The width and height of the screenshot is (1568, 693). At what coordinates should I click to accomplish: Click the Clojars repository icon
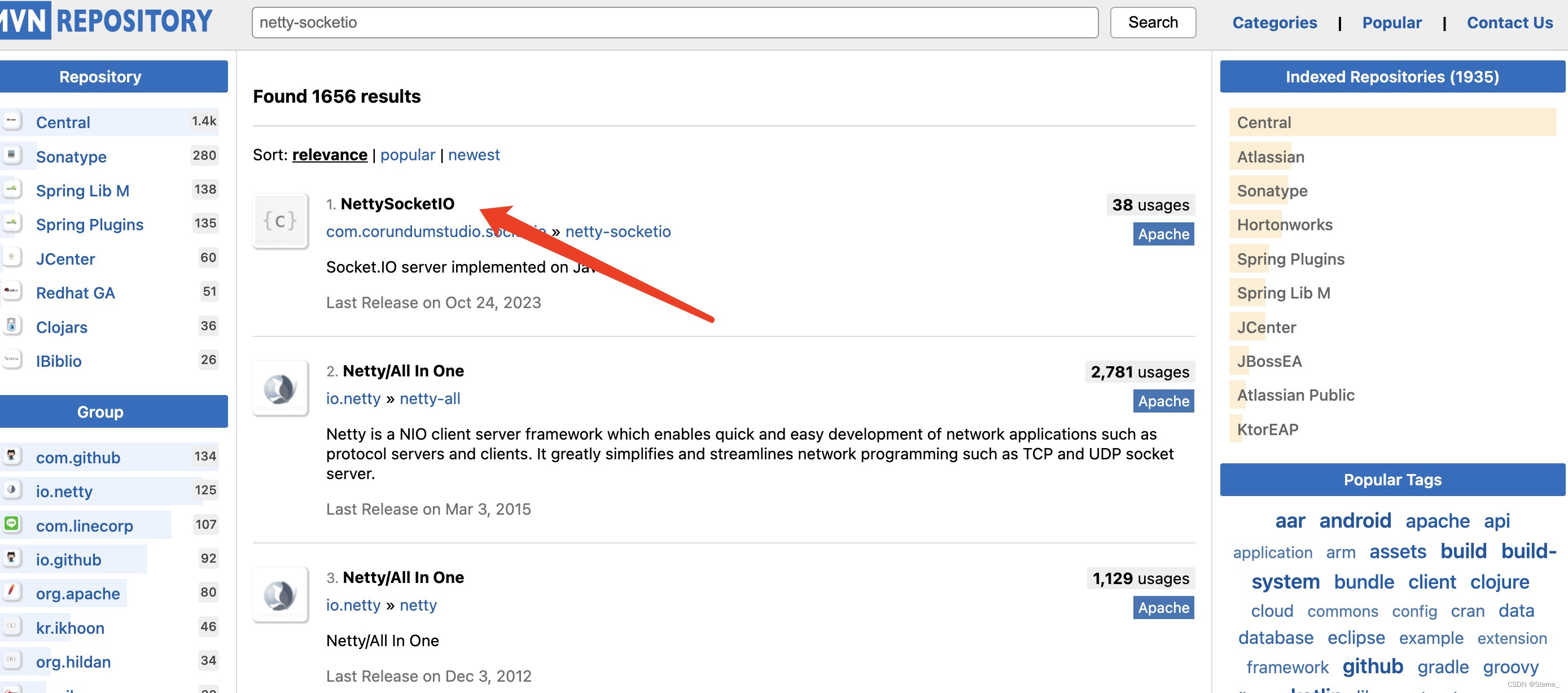(11, 326)
